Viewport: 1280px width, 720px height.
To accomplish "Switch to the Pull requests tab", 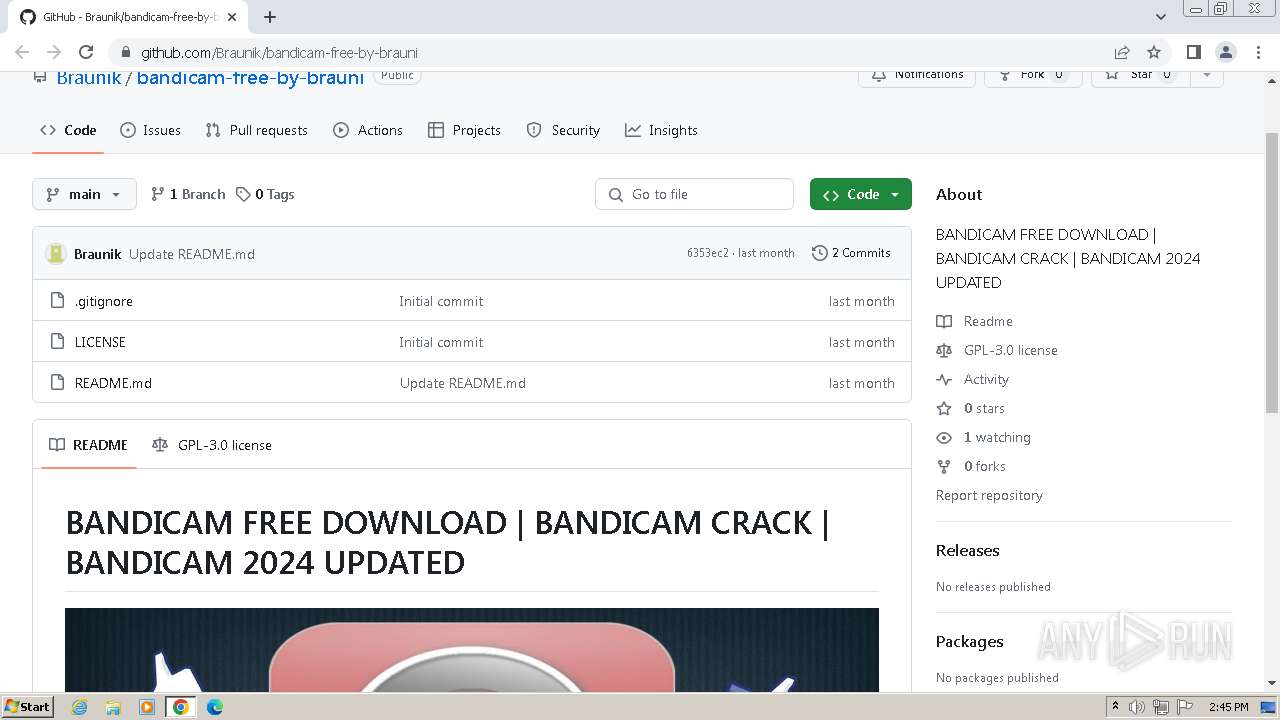I will 256,130.
